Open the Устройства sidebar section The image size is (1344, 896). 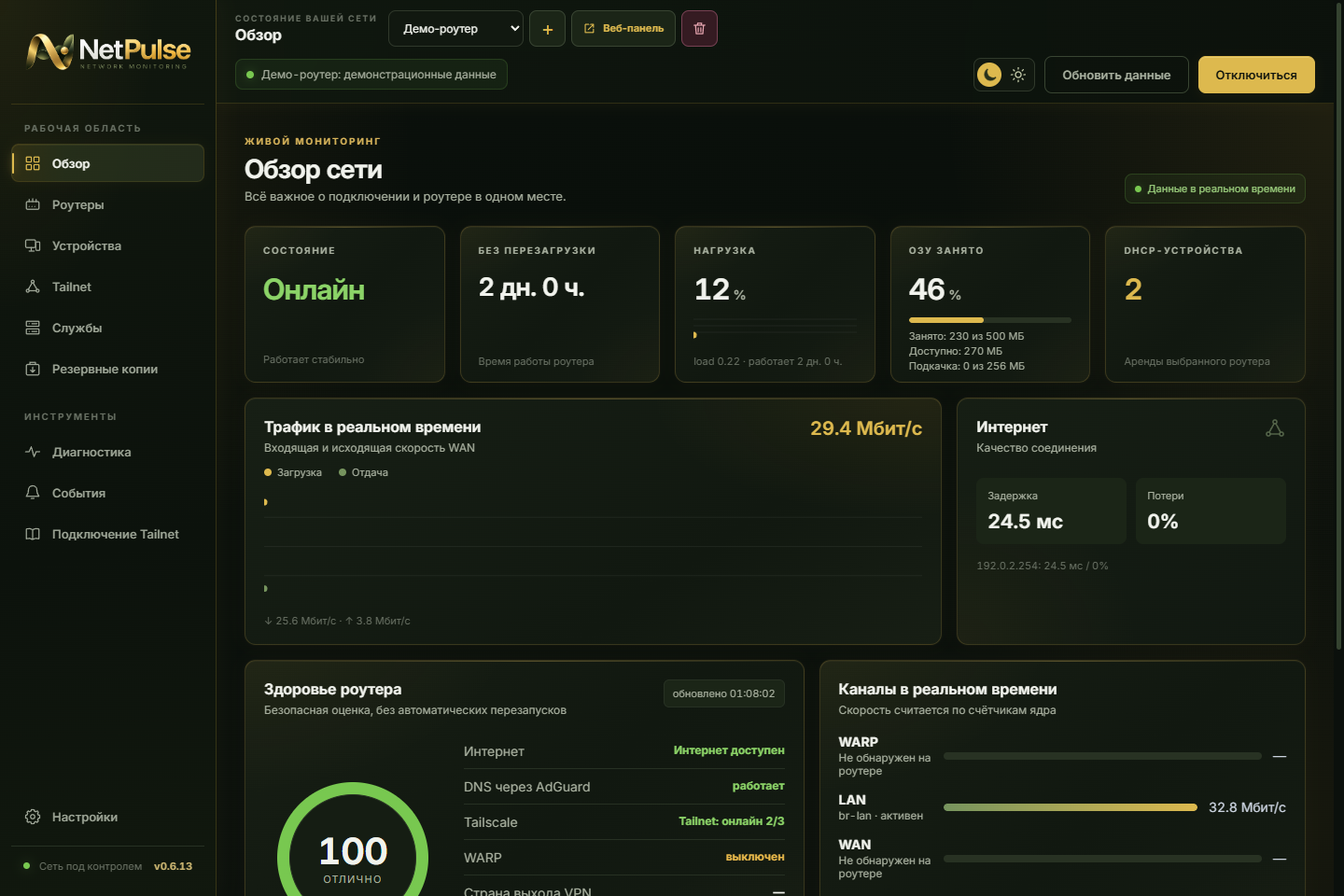coord(107,245)
